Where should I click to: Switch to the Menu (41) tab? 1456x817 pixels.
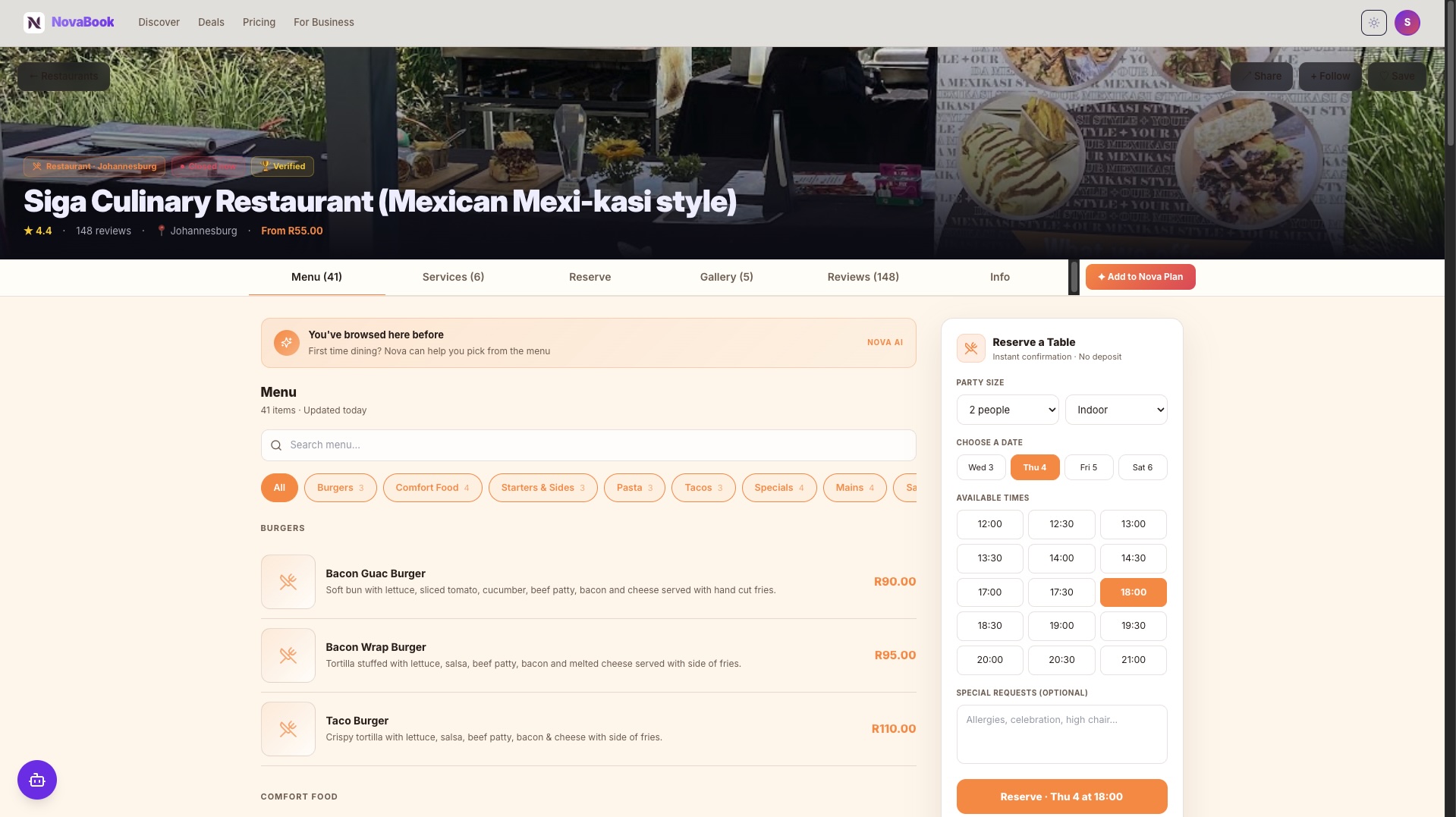tap(317, 277)
